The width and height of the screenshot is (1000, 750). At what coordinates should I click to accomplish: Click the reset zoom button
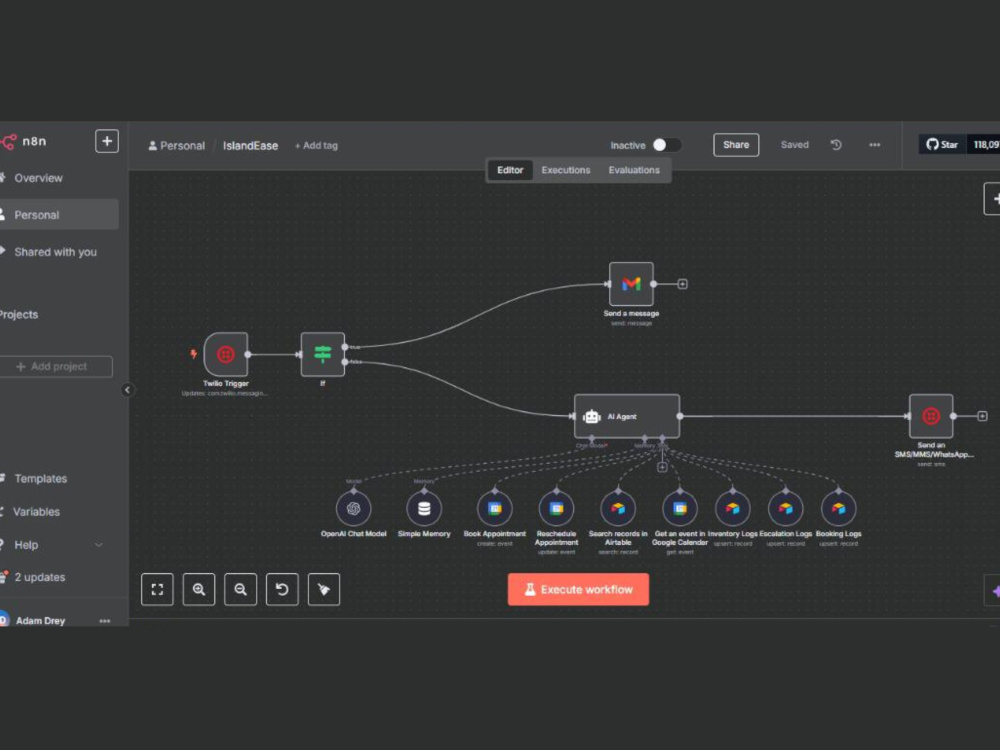(282, 589)
